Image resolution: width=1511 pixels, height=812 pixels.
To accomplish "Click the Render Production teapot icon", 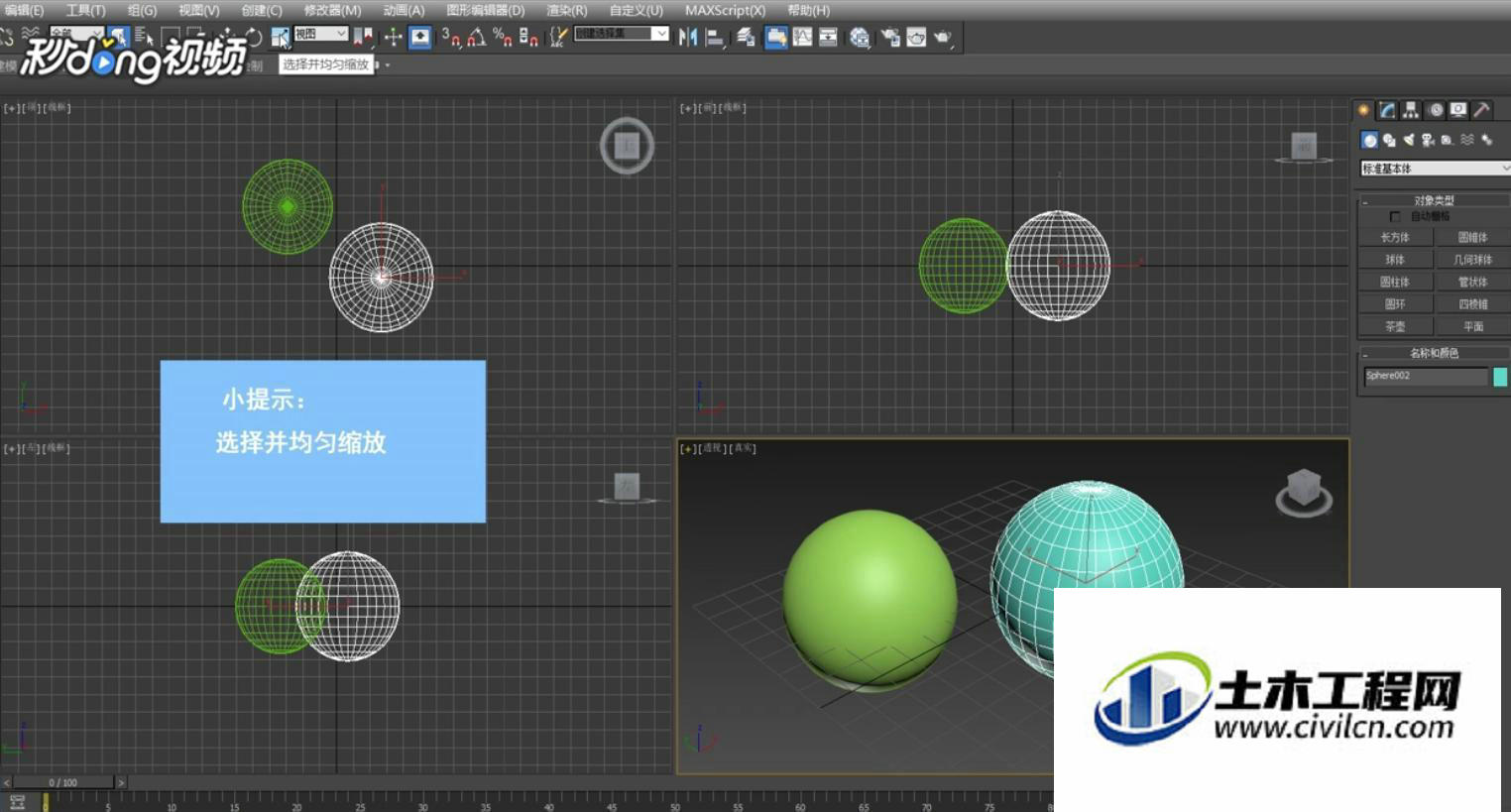I will [942, 38].
